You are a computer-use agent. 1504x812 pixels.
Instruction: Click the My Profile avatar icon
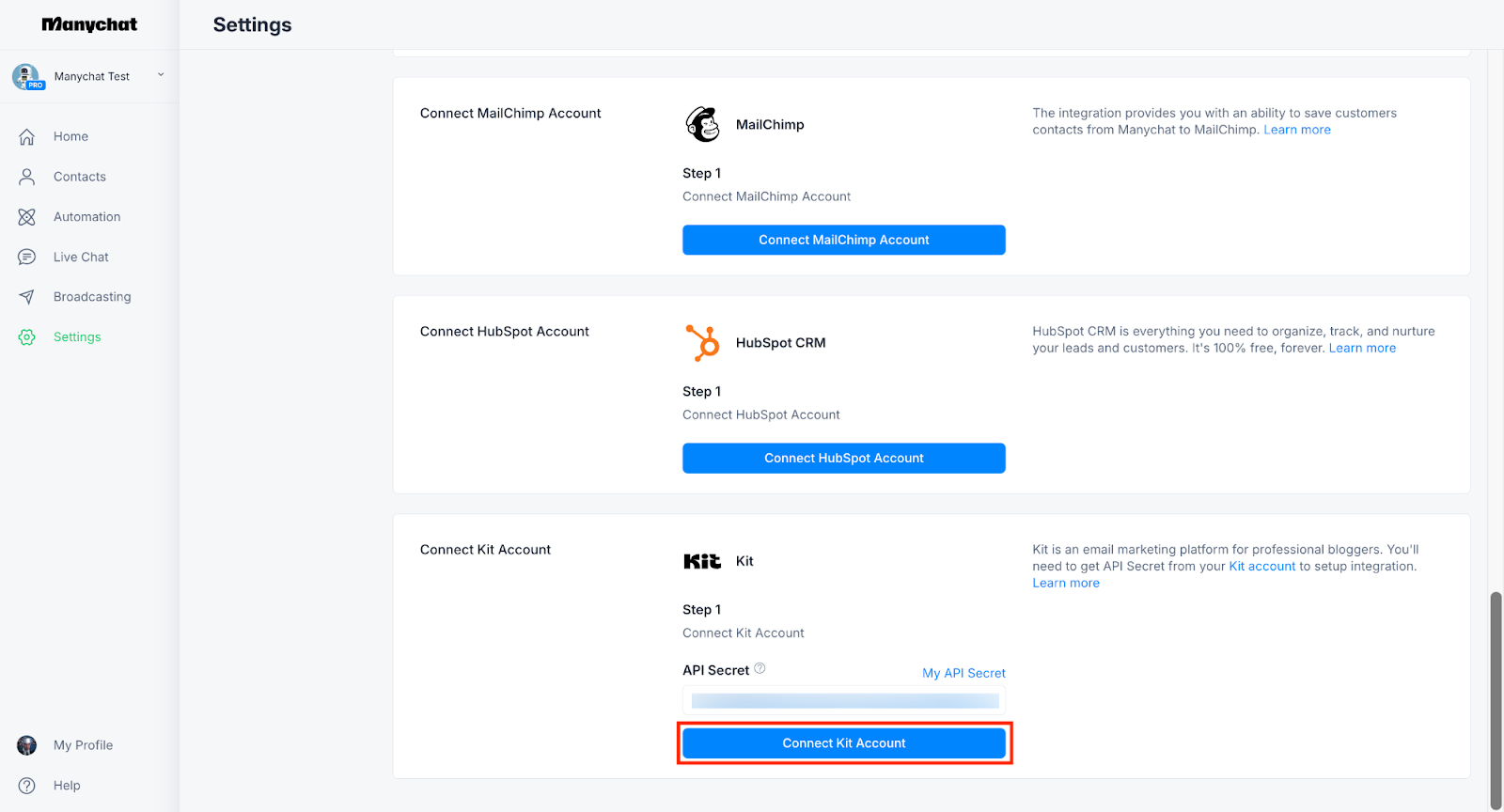click(x=26, y=745)
